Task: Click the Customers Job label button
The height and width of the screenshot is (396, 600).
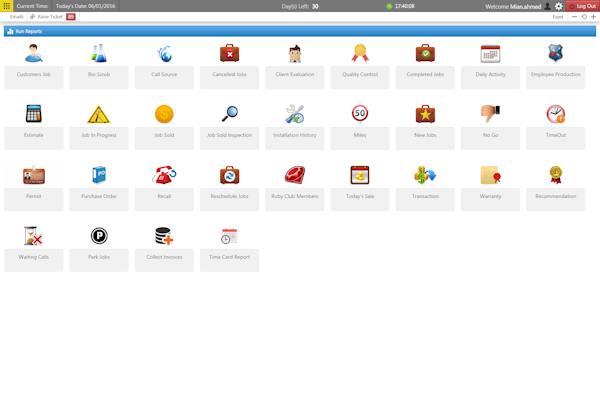Action: [34, 78]
